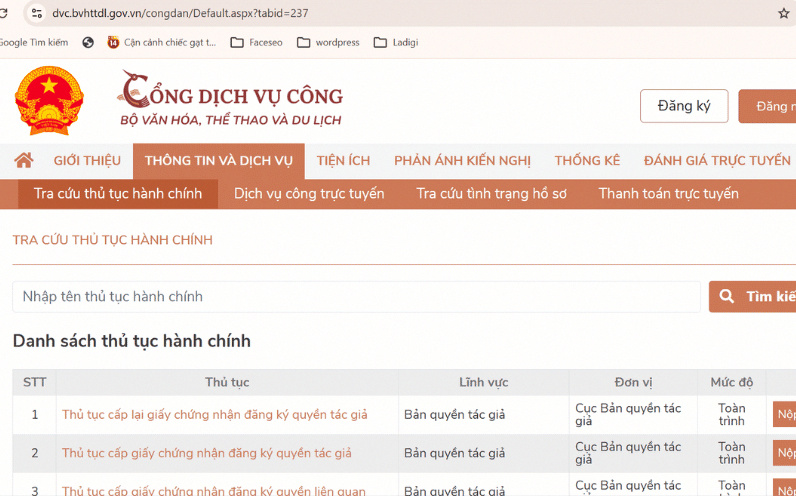This screenshot has height=496, width=796.
Task: Open the globe bookmark icon
Action: 88,43
